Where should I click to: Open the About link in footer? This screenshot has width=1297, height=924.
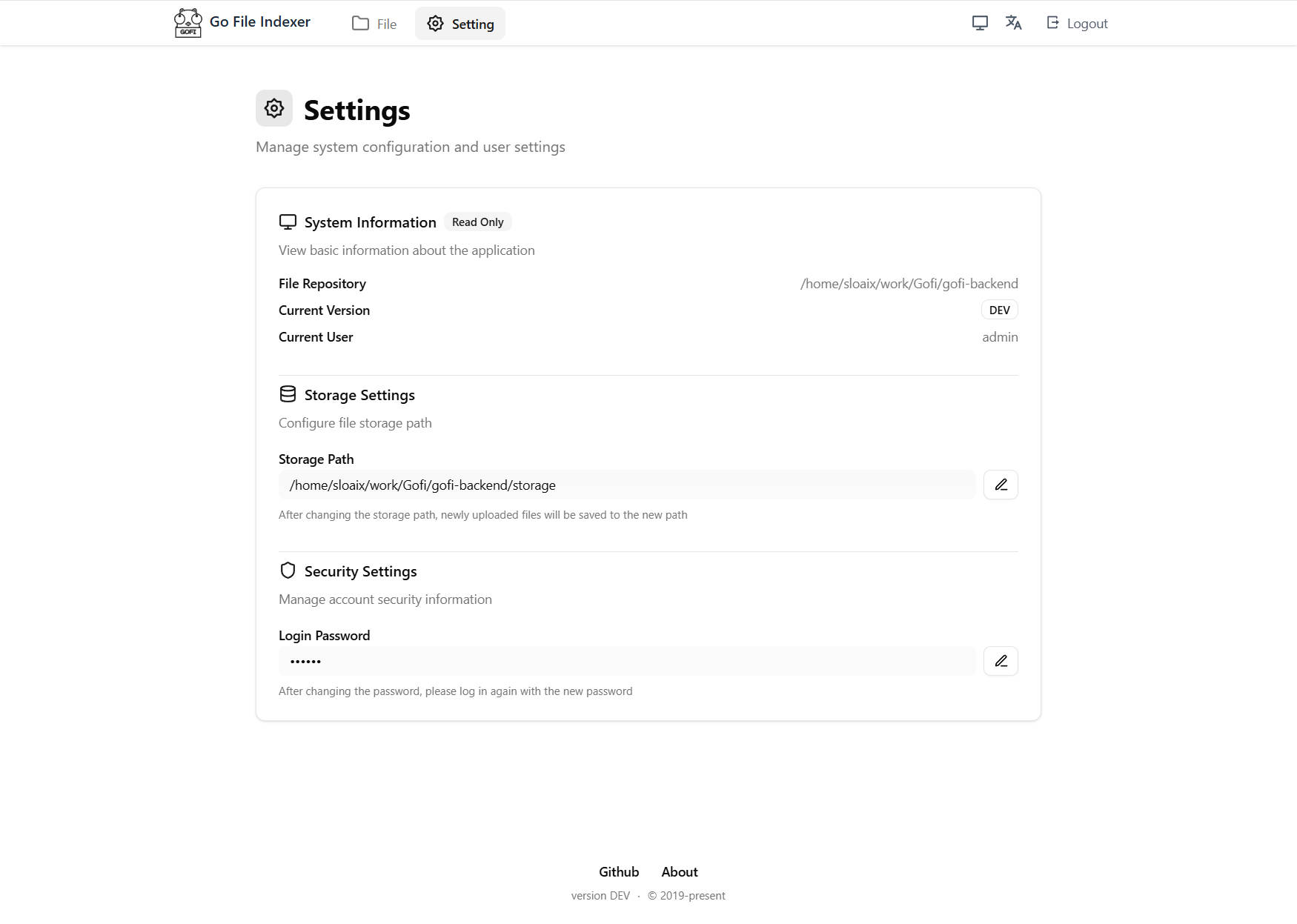pos(680,872)
